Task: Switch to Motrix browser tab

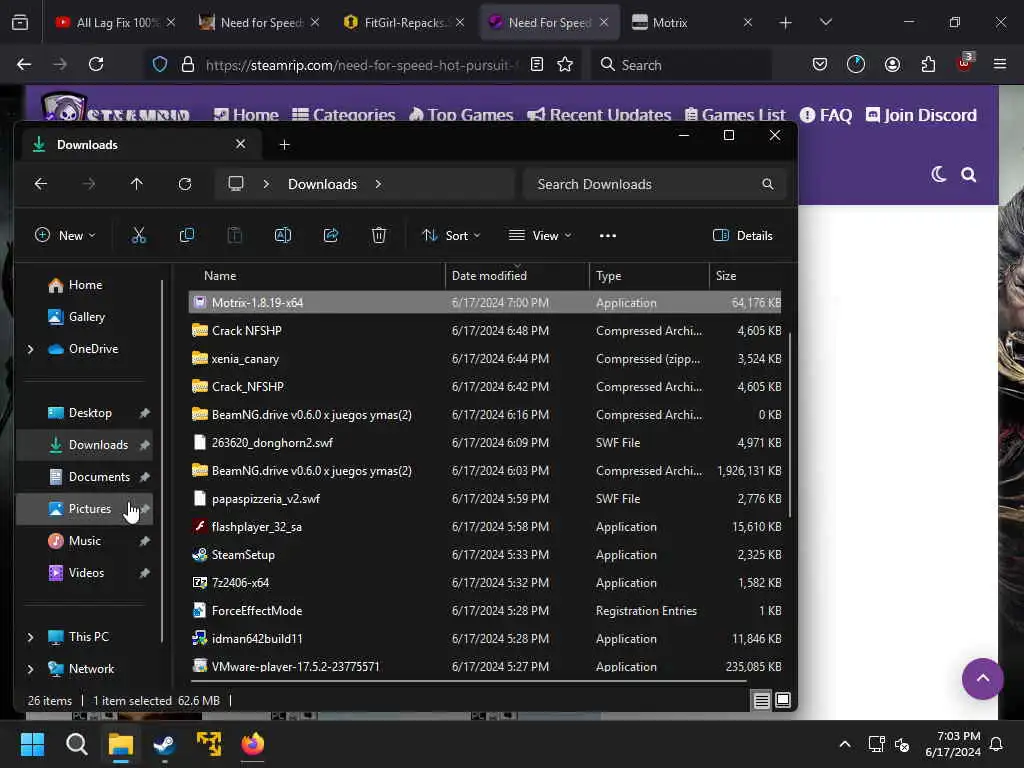Action: pos(693,22)
